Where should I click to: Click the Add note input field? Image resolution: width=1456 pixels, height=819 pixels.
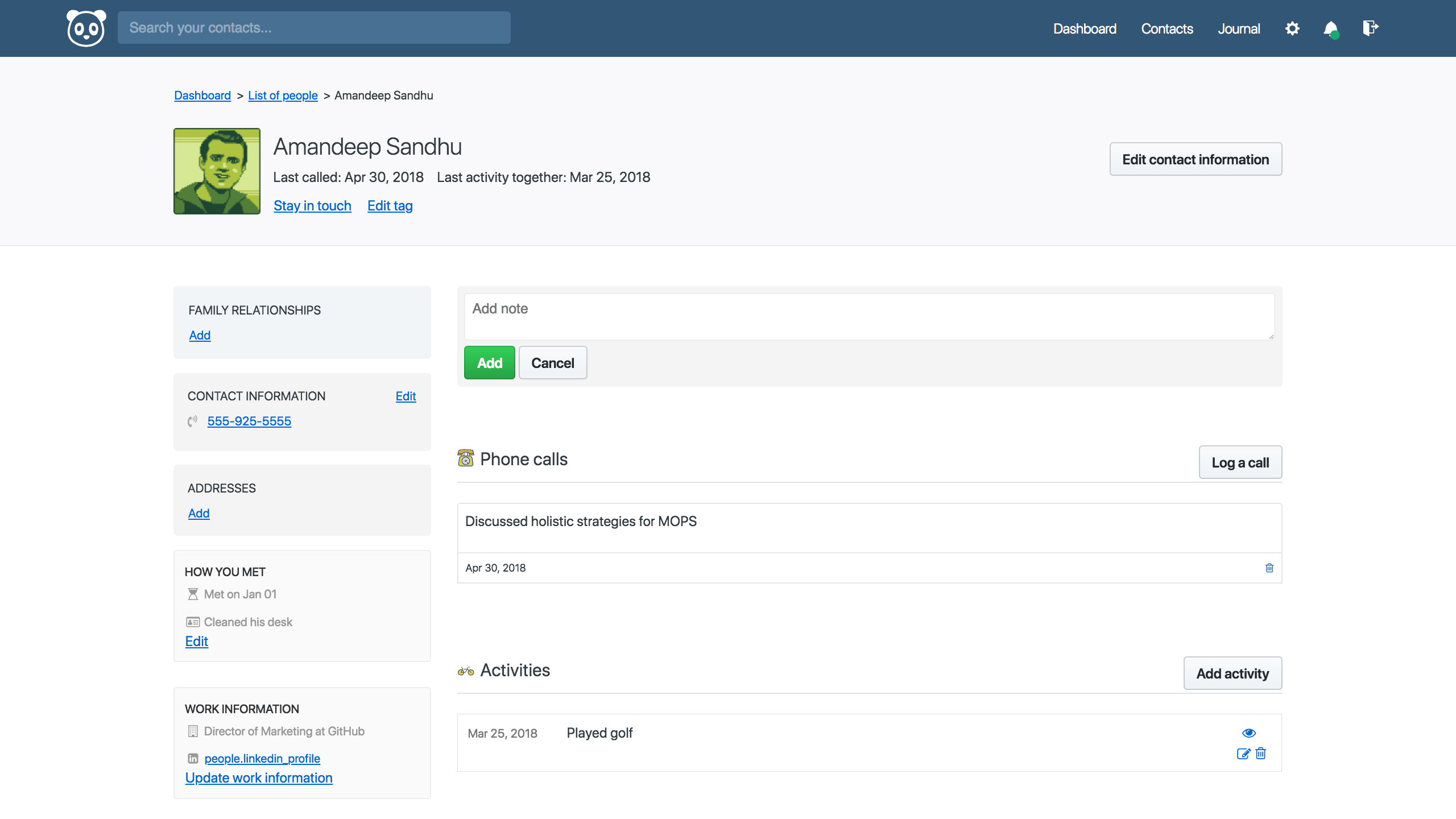point(868,315)
